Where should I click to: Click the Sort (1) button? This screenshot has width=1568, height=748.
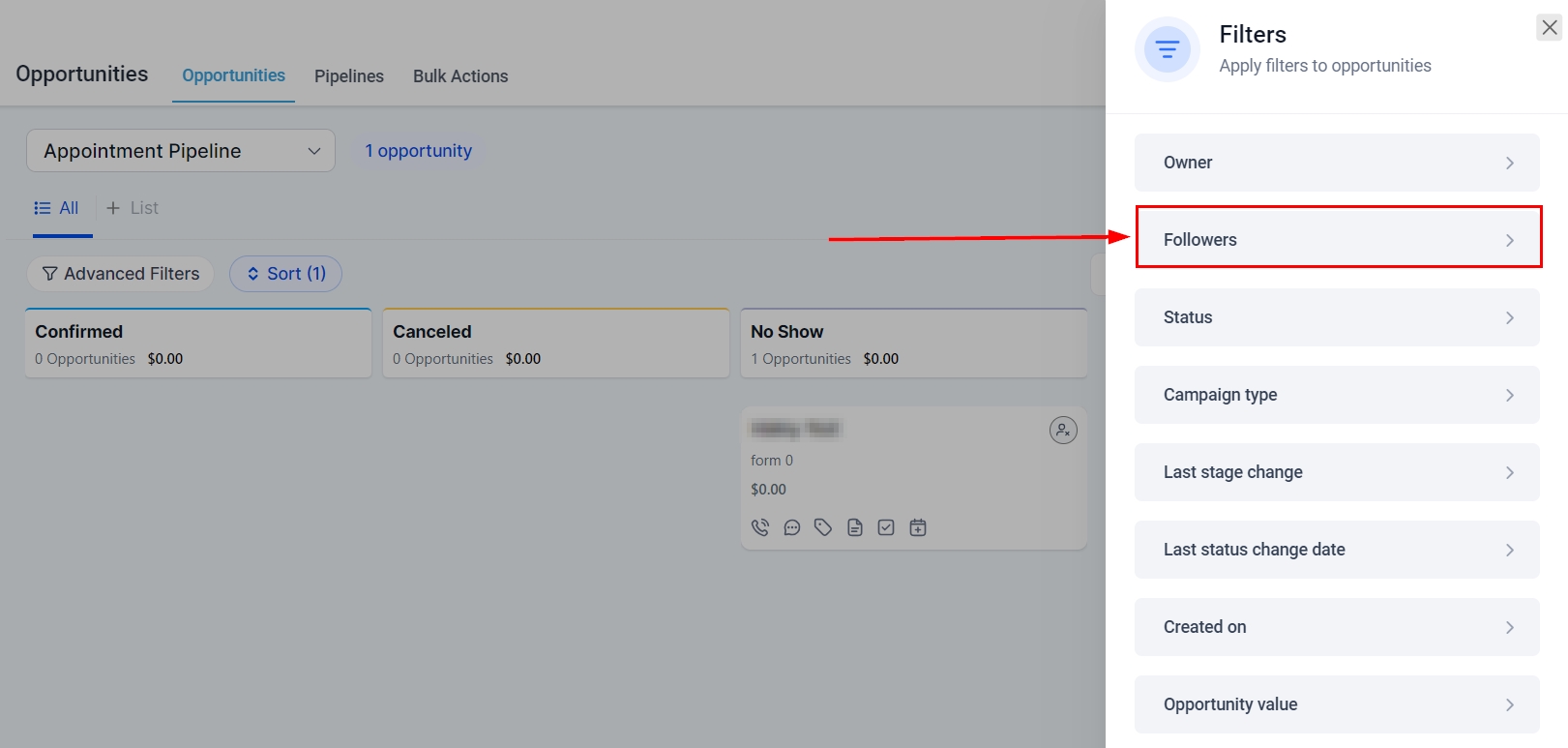pos(285,274)
